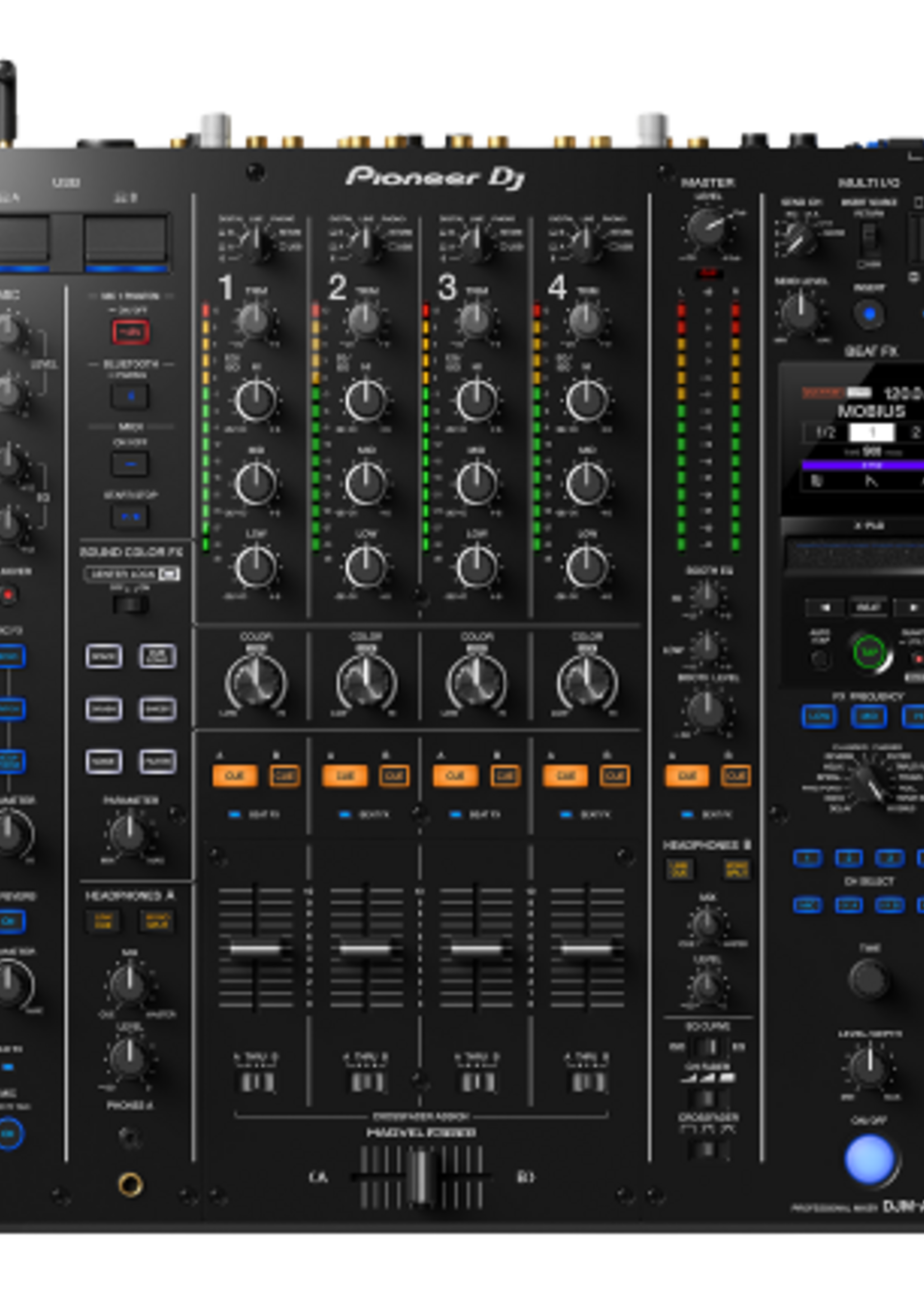
Task: Click the channel 4 COLOR knob
Action: (587, 682)
